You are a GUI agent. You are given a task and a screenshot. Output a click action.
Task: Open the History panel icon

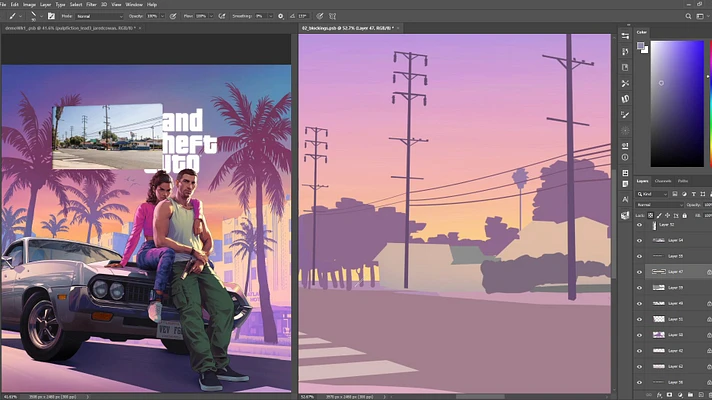[625, 52]
